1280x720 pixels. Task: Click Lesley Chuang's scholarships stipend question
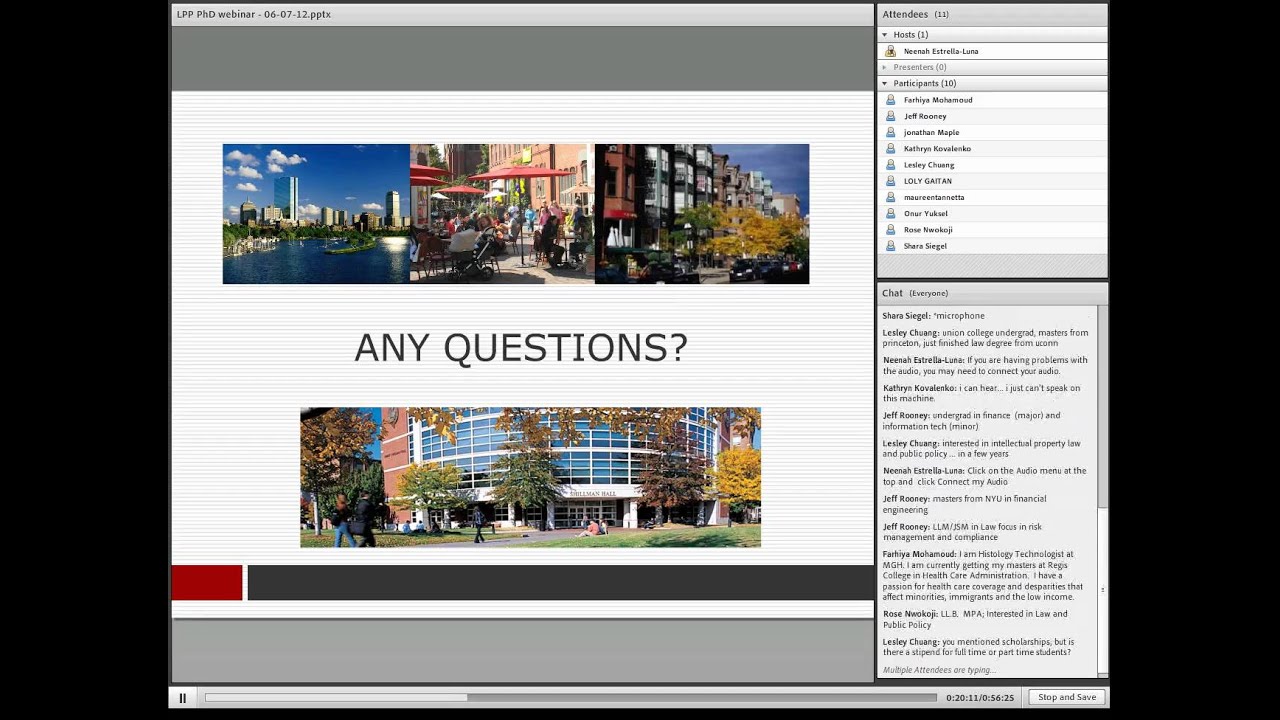[979, 647]
